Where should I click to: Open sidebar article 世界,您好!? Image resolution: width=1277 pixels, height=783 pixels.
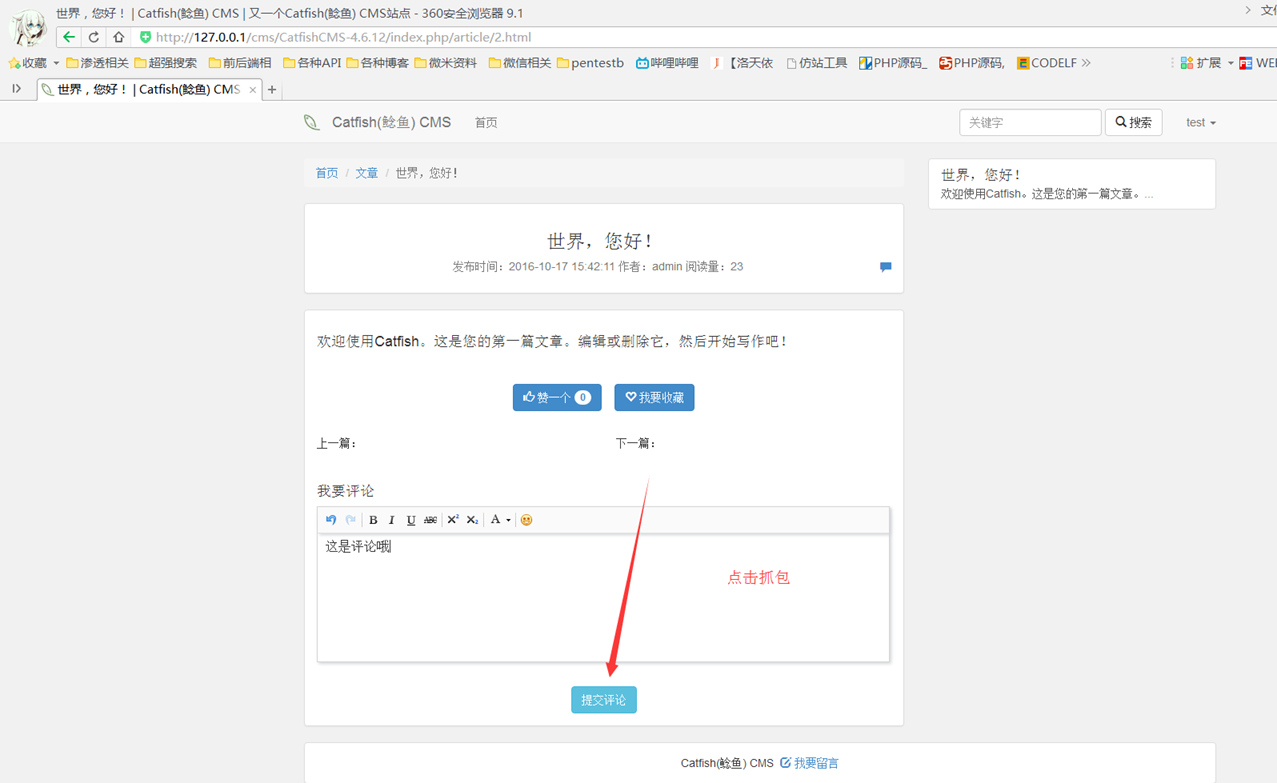point(980,175)
